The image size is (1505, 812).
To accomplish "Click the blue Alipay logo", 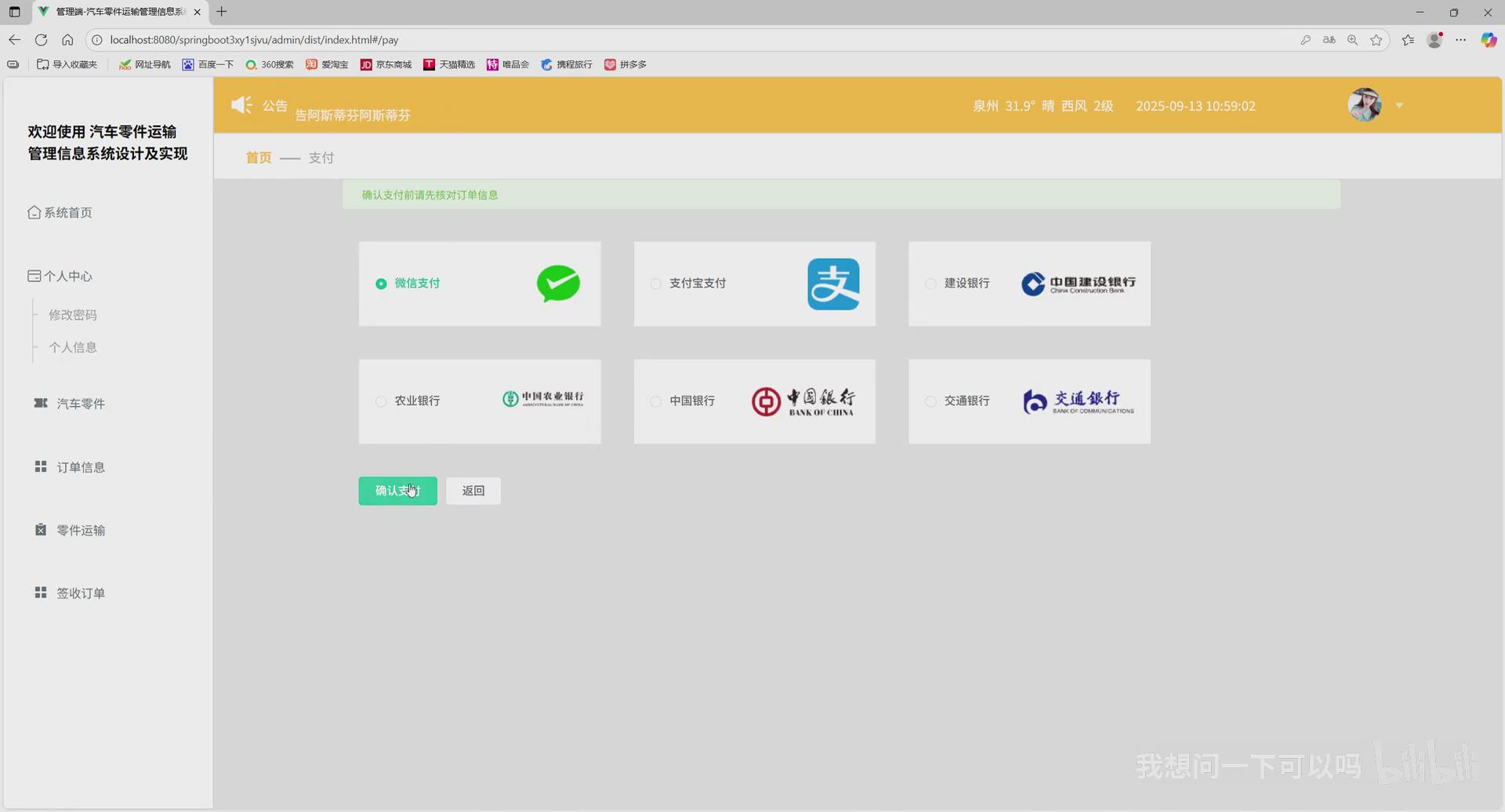I will click(x=833, y=284).
